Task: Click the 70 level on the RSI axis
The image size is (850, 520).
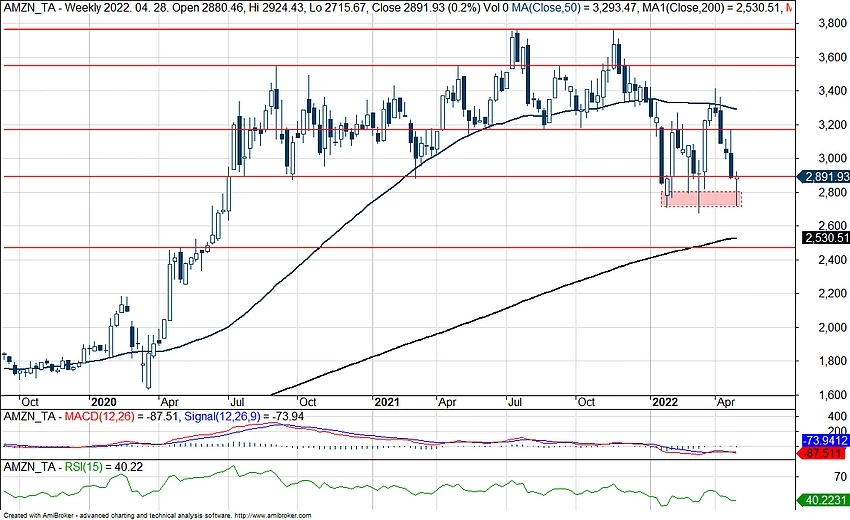Action: [840, 477]
